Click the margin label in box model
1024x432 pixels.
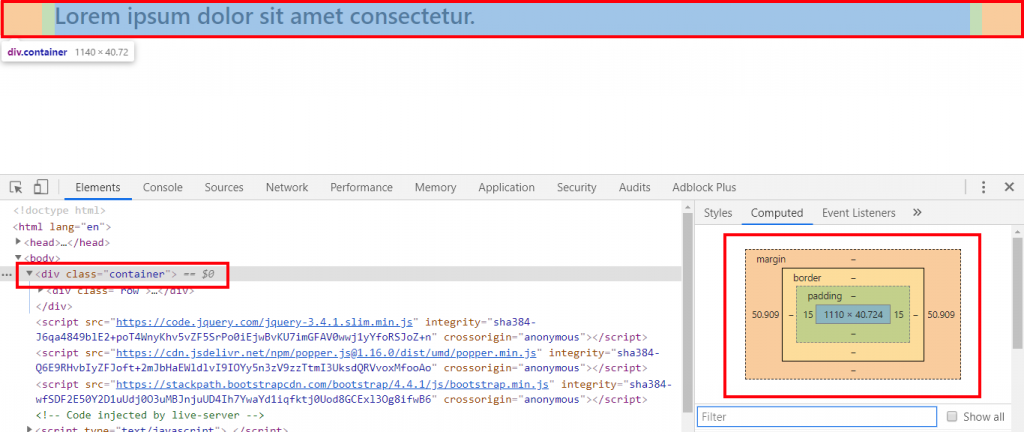[x=770, y=260]
